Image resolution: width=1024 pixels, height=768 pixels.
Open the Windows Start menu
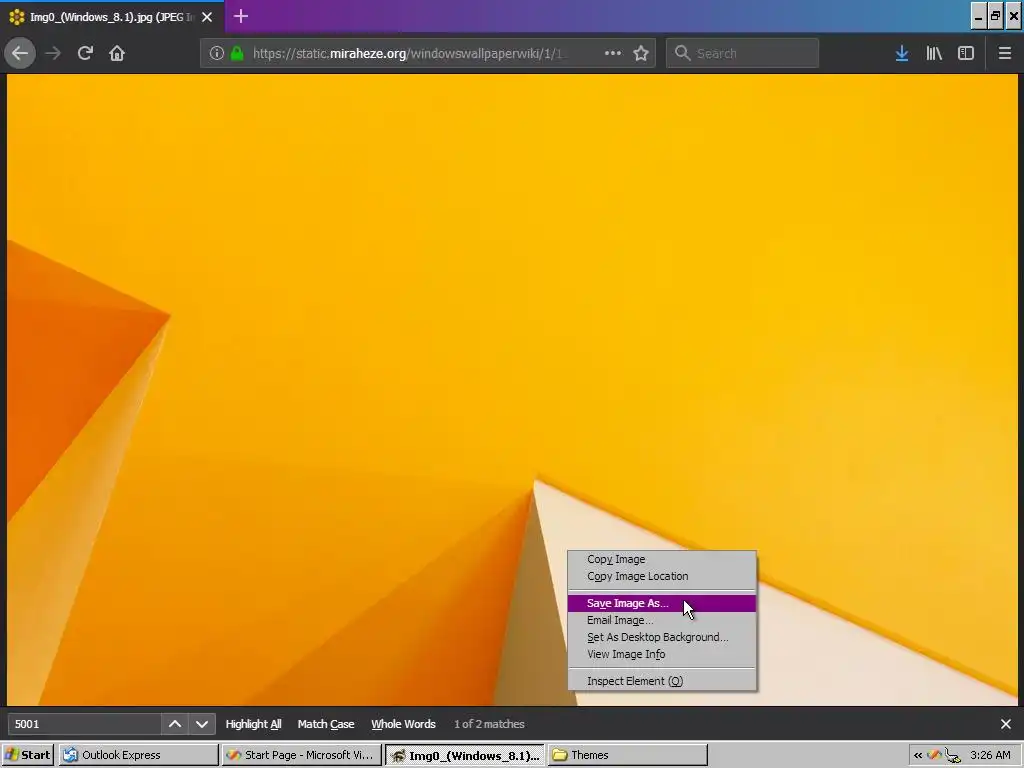click(x=27, y=755)
